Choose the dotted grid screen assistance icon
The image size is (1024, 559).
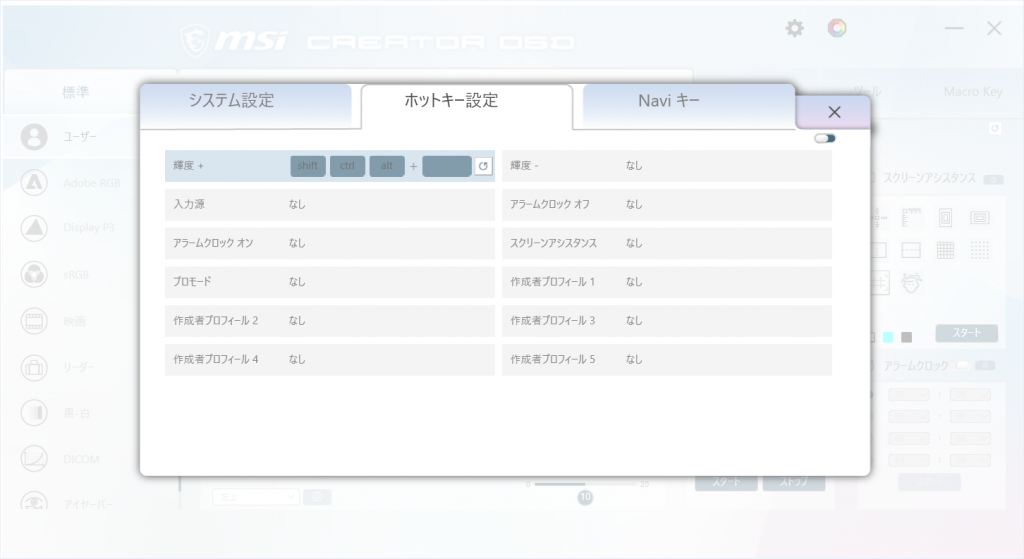[x=979, y=250]
